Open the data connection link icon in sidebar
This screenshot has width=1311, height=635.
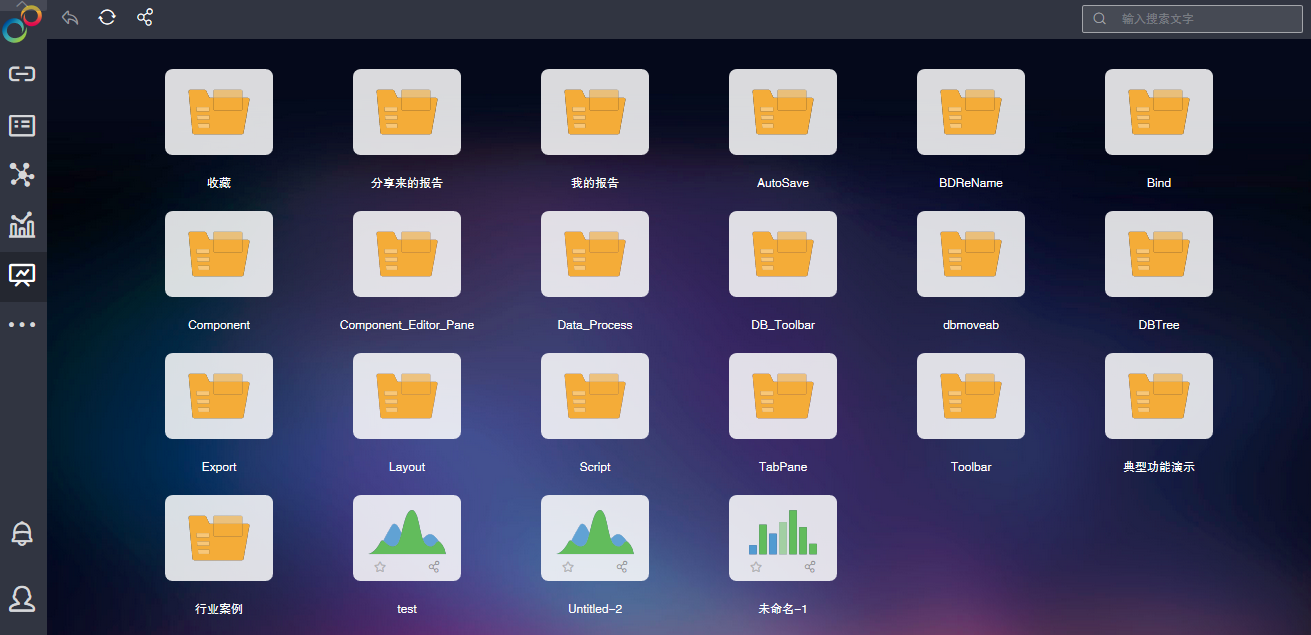click(22, 74)
